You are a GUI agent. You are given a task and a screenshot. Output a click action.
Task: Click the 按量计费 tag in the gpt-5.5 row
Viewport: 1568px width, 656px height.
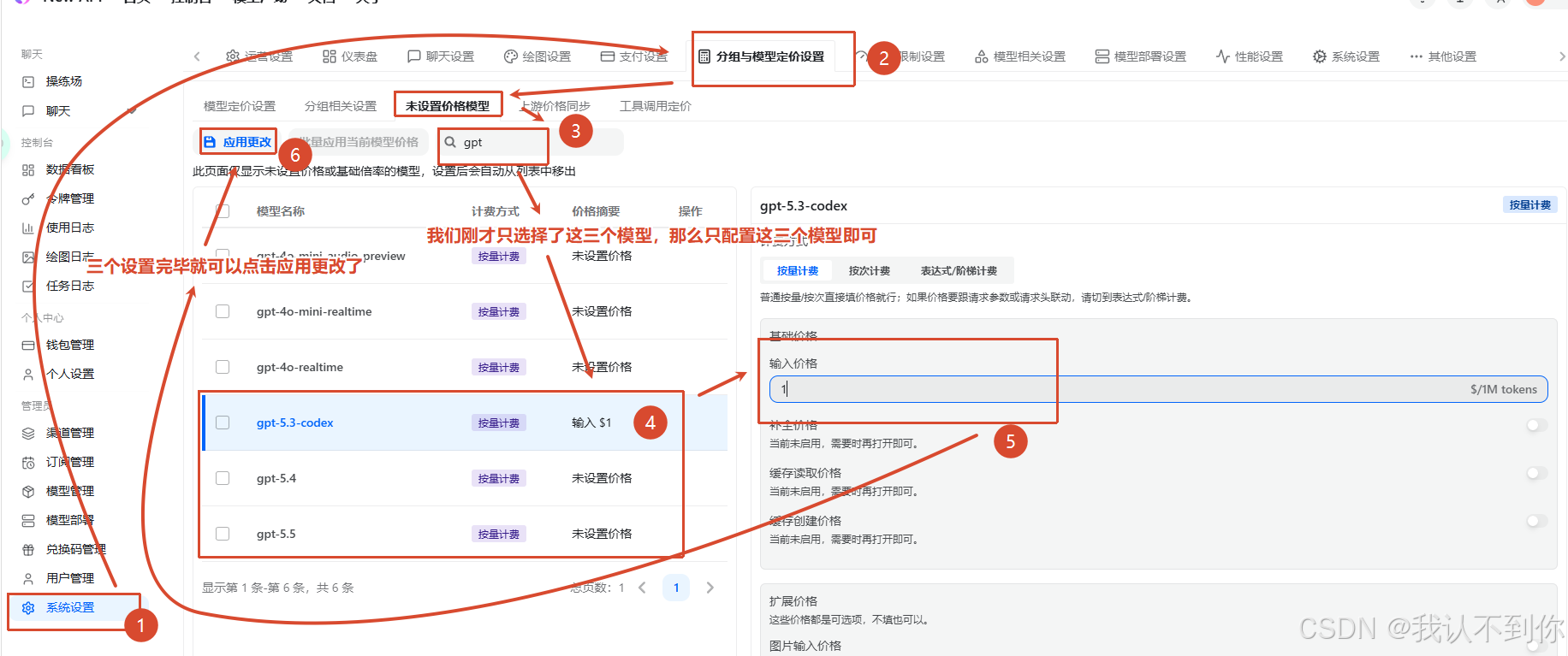point(499,534)
